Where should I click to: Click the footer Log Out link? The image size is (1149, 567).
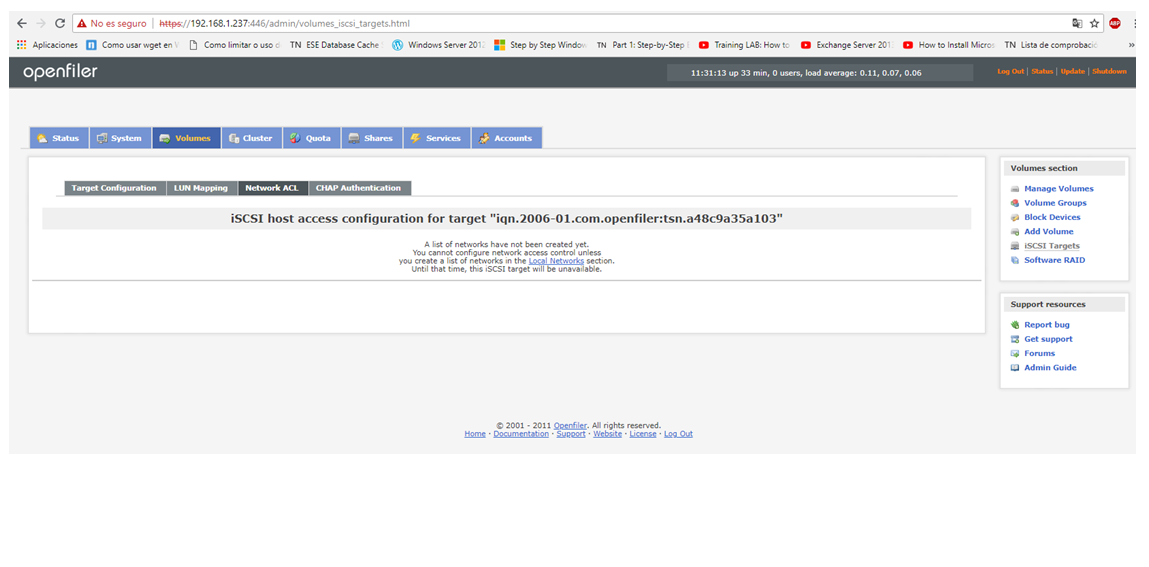678,434
